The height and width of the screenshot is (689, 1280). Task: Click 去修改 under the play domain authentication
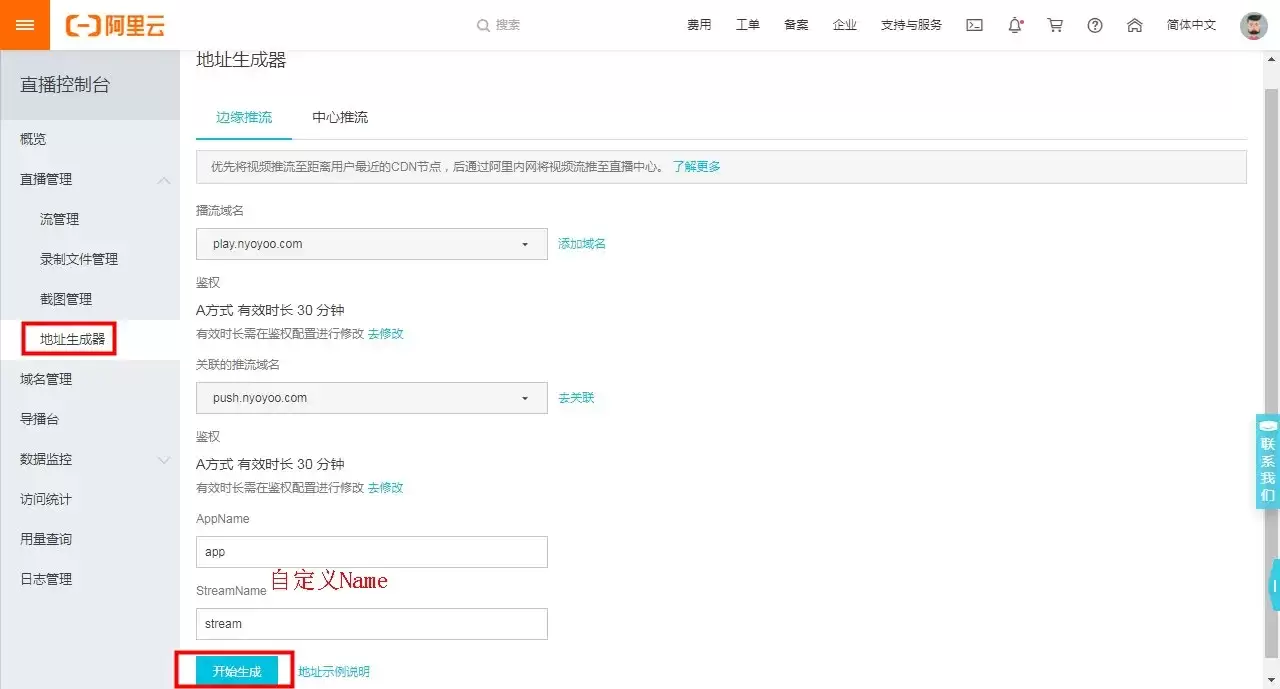pos(386,334)
